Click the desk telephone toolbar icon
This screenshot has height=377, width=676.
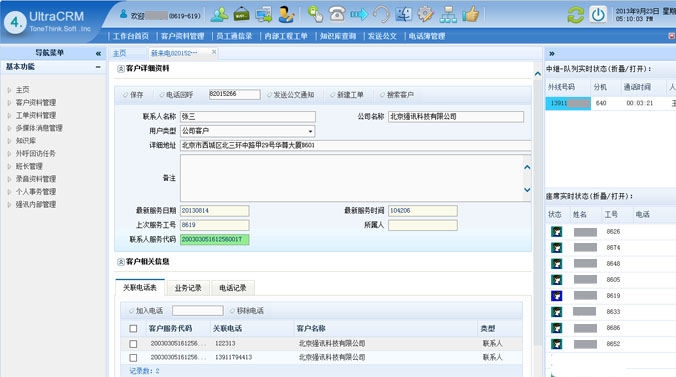(x=337, y=14)
